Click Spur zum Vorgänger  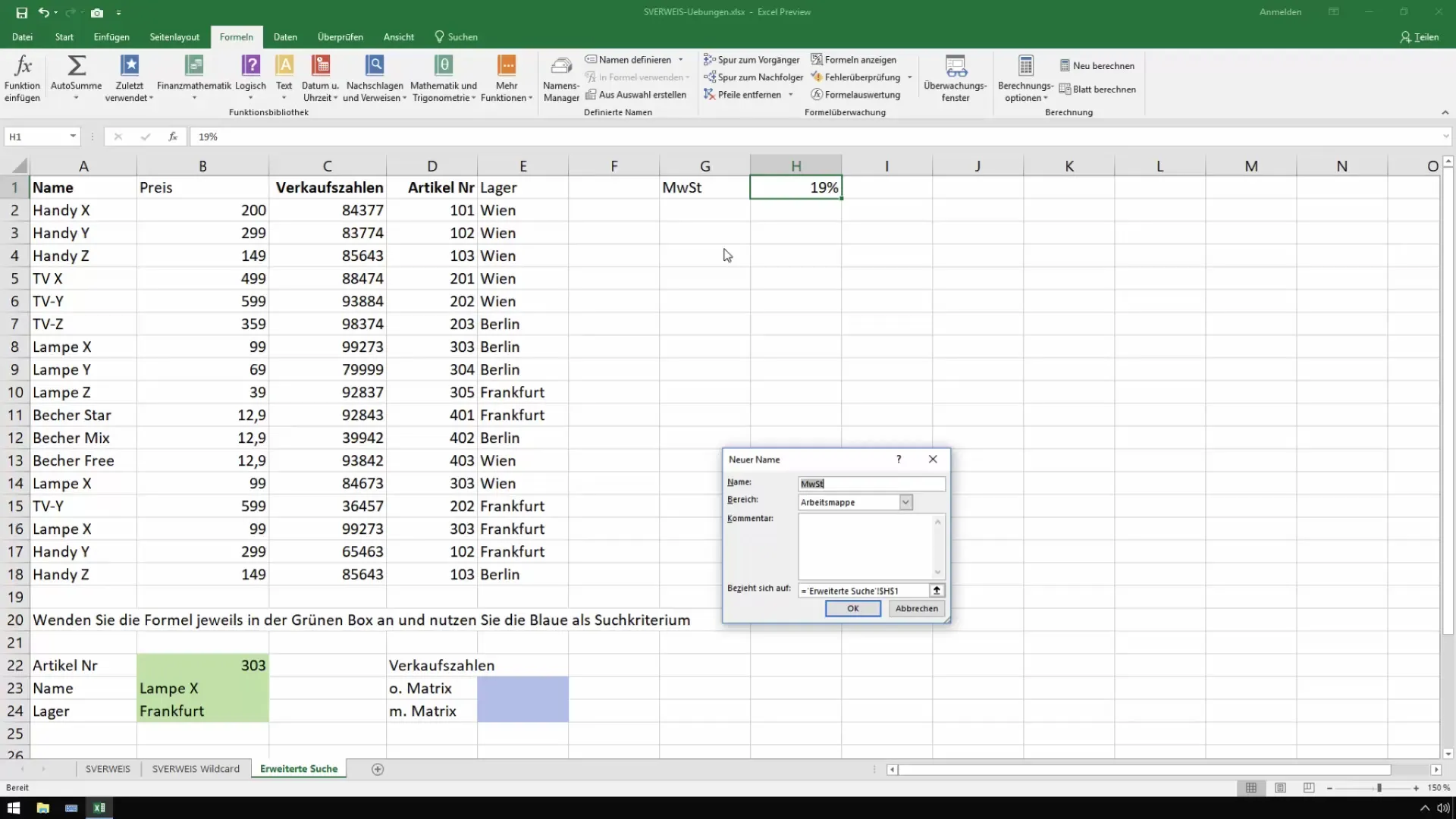click(x=752, y=60)
